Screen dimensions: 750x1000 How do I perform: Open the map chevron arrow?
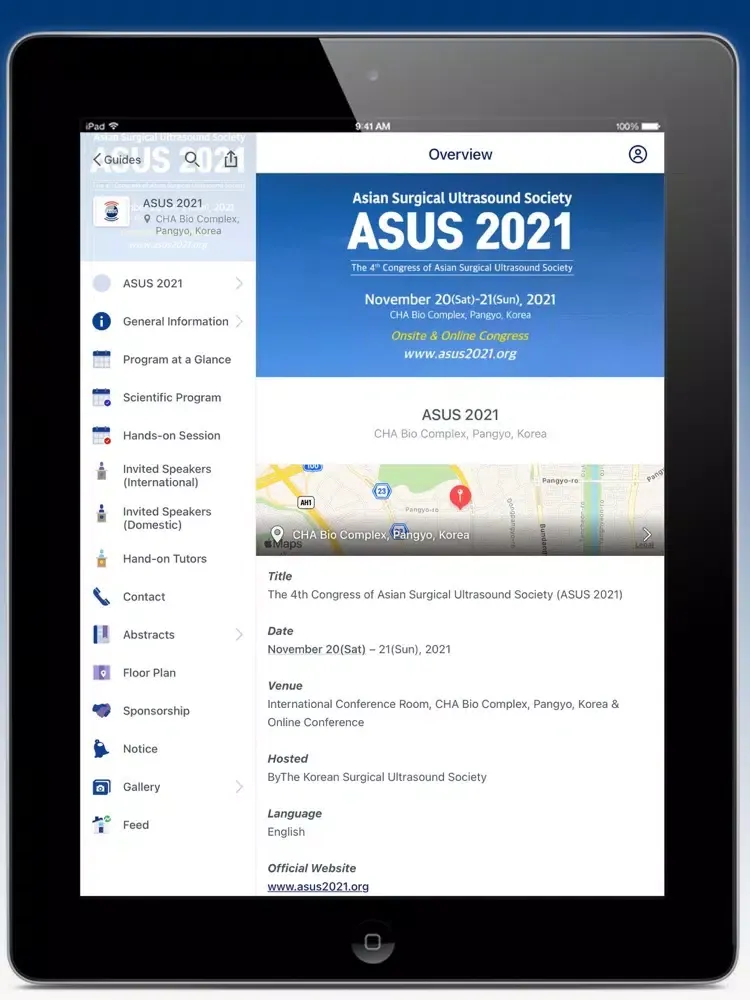click(x=647, y=534)
